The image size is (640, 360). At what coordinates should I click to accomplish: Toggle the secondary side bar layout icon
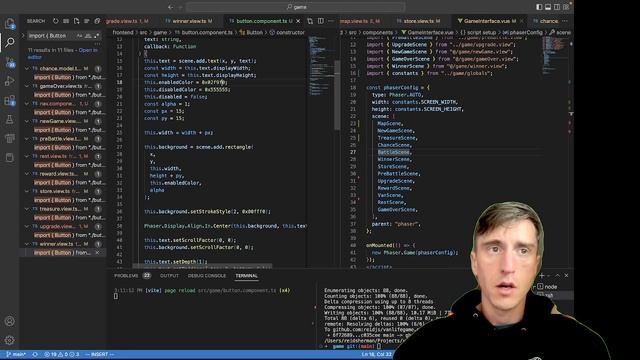[x=557, y=7]
